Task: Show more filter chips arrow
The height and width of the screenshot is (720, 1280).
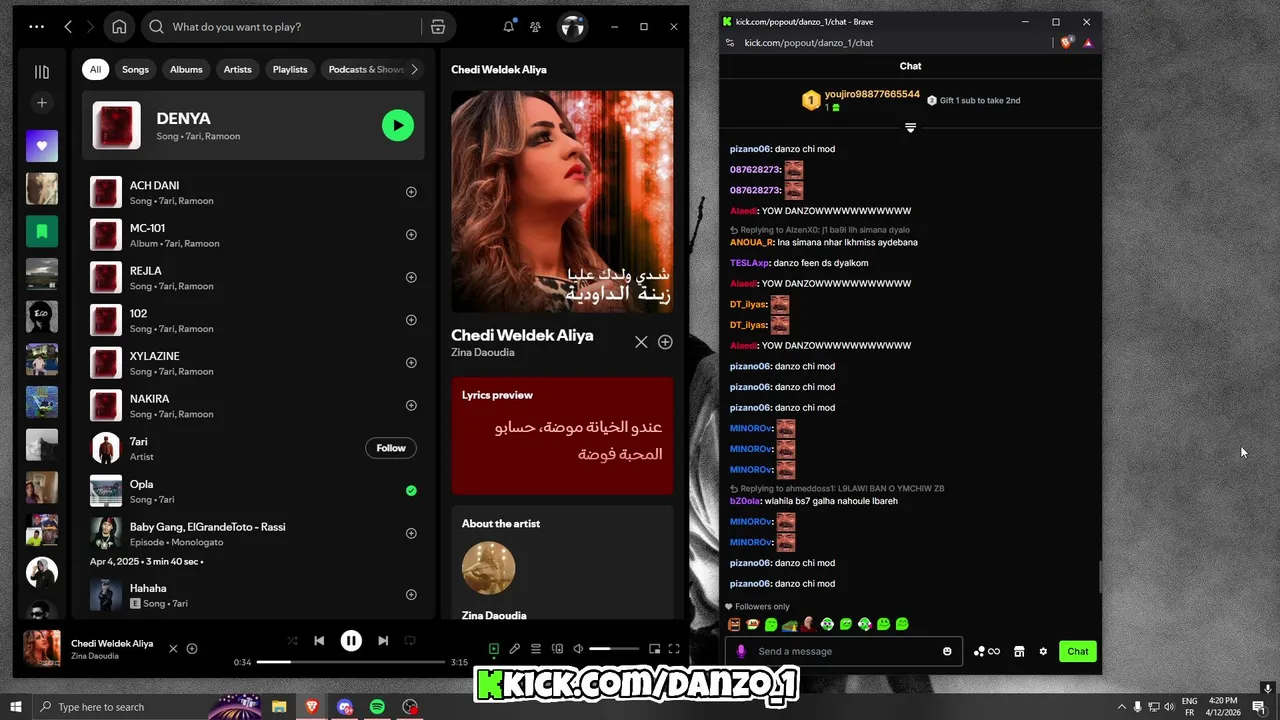Action: pos(415,69)
